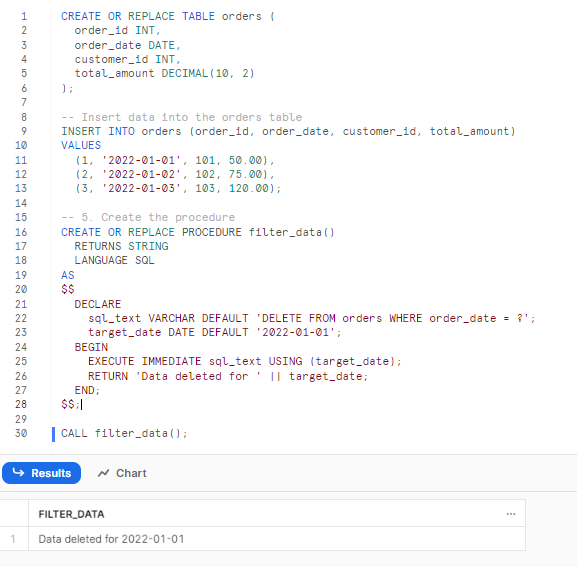Click the "RETURN 'Data deleted for '" line
Image resolution: width=577 pixels, height=567 pixels.
[x=228, y=376]
